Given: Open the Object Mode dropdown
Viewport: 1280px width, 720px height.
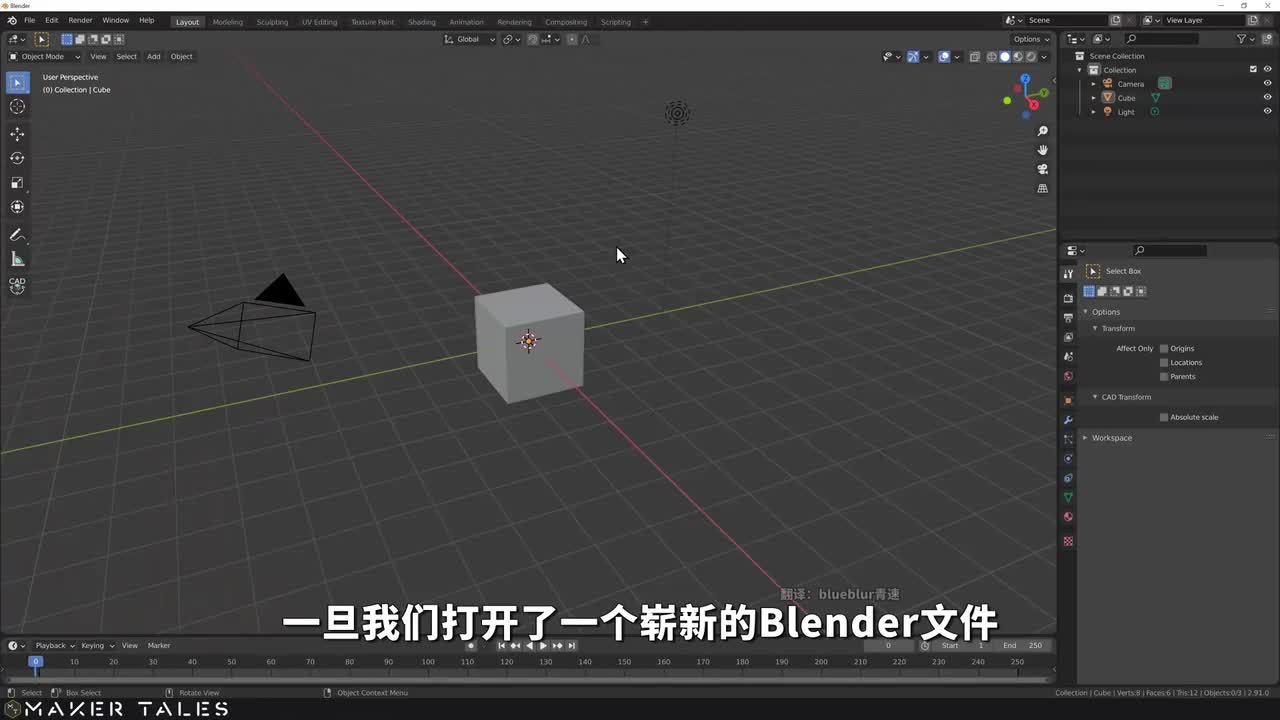Looking at the screenshot, I should click(45, 56).
